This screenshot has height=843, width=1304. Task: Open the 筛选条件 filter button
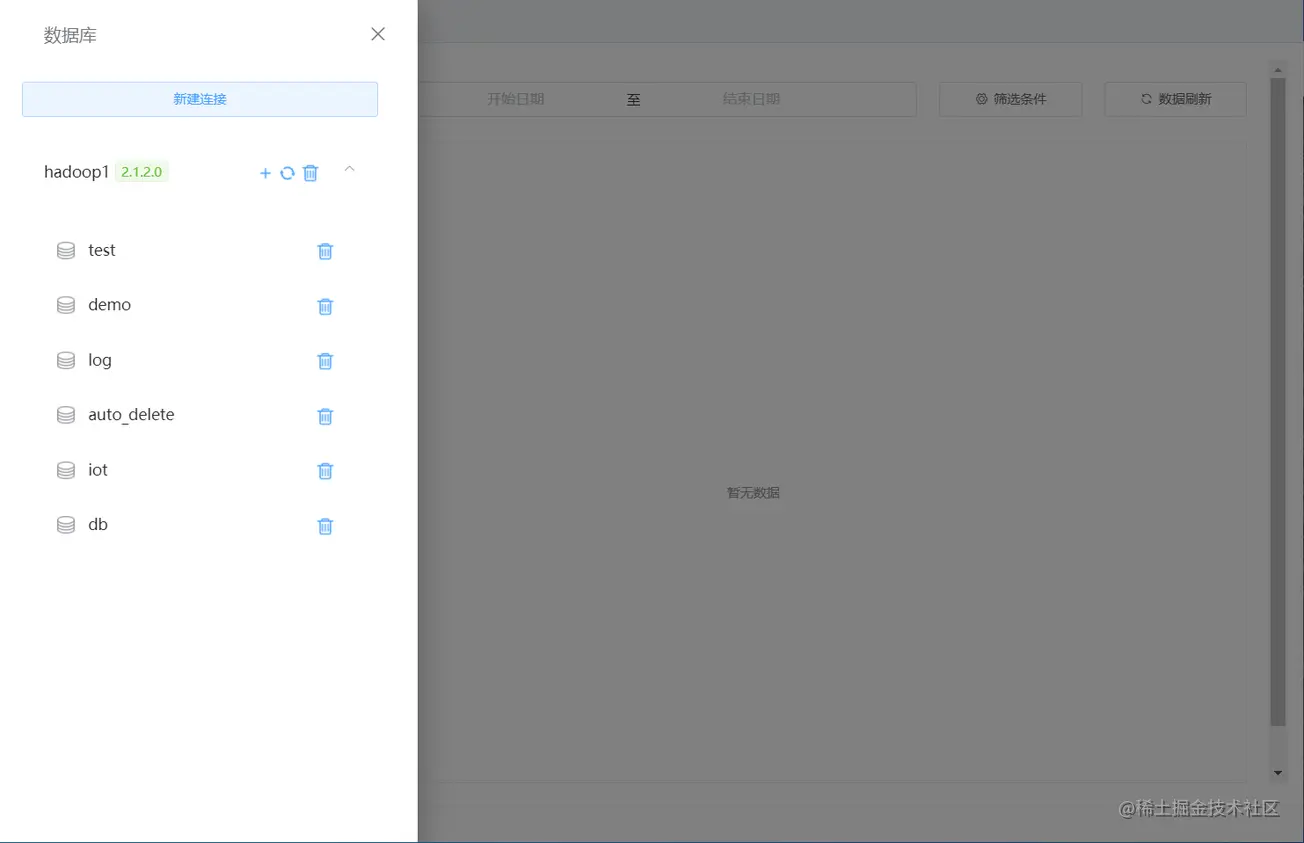[1010, 99]
